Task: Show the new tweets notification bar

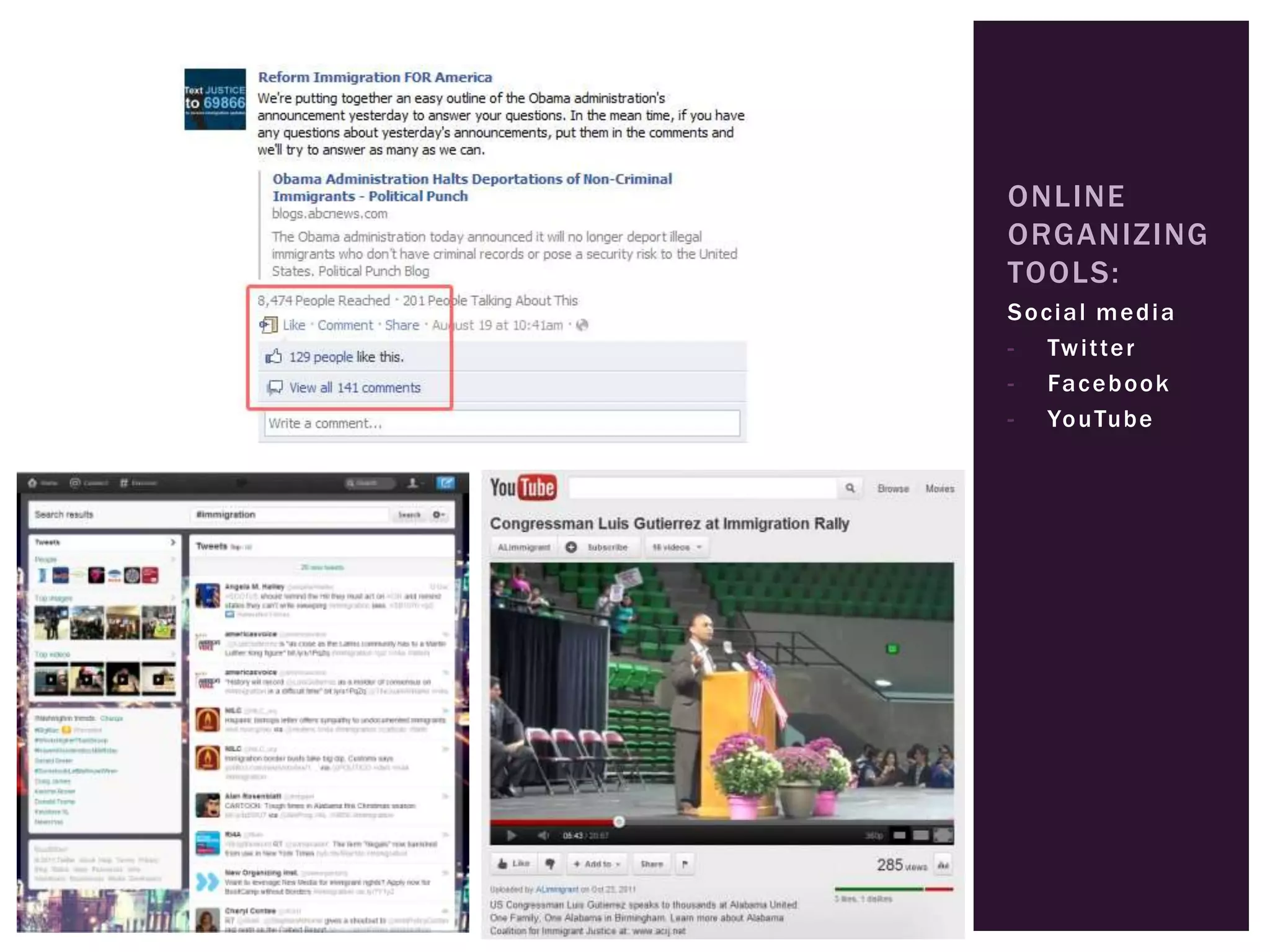Action: [322, 567]
